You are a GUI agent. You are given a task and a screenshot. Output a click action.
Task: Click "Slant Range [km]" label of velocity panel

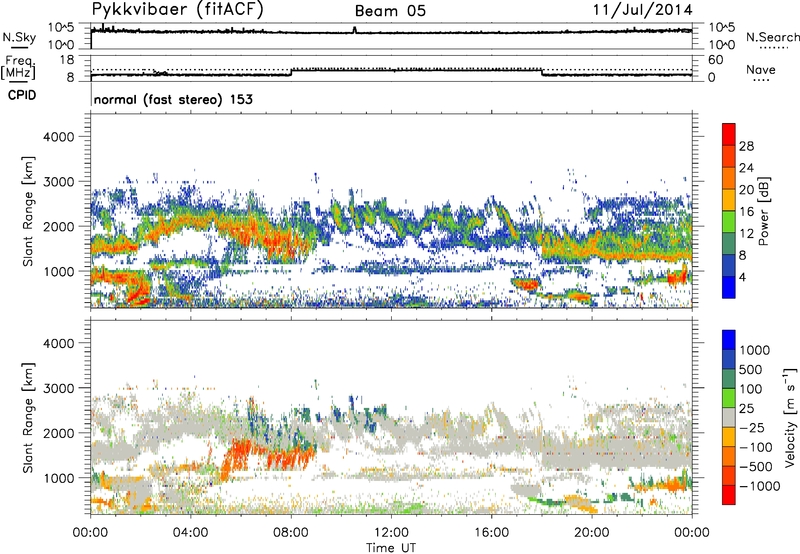point(28,418)
